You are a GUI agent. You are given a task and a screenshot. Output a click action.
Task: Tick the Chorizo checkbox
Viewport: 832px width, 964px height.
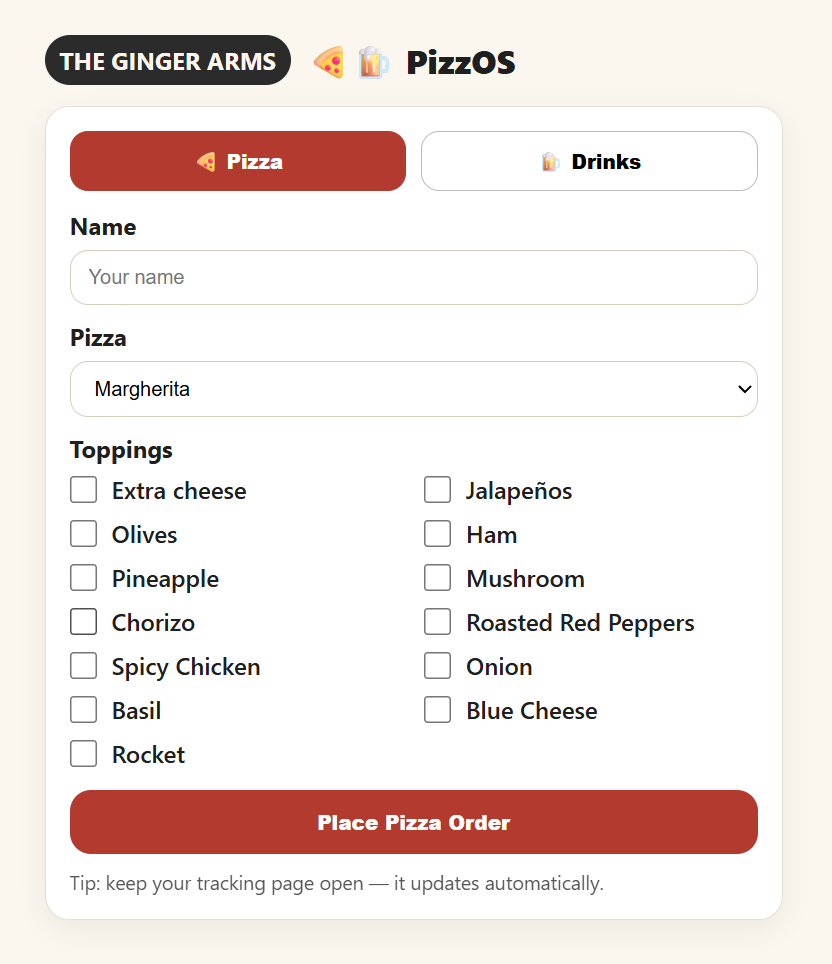point(84,622)
